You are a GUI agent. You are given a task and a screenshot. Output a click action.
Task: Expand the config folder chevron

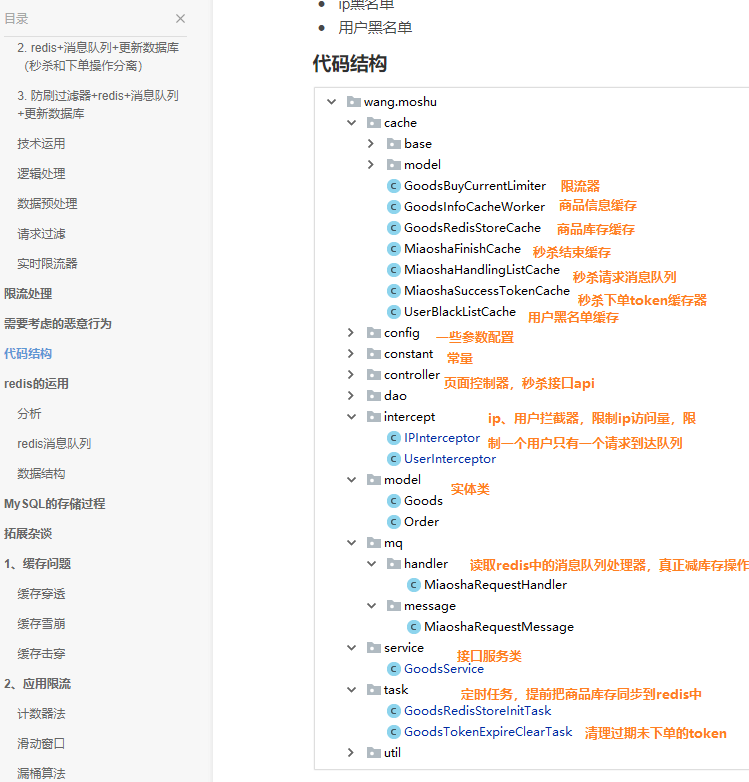point(351,333)
